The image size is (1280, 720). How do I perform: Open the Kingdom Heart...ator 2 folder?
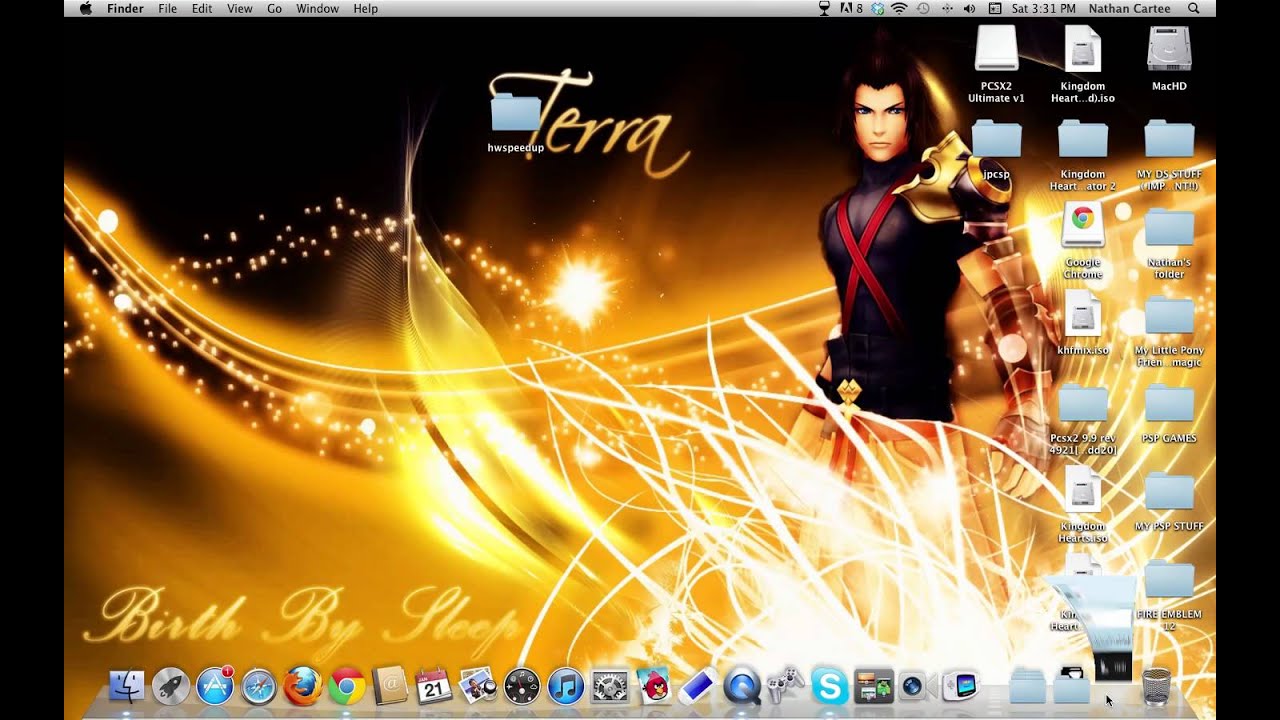1083,139
